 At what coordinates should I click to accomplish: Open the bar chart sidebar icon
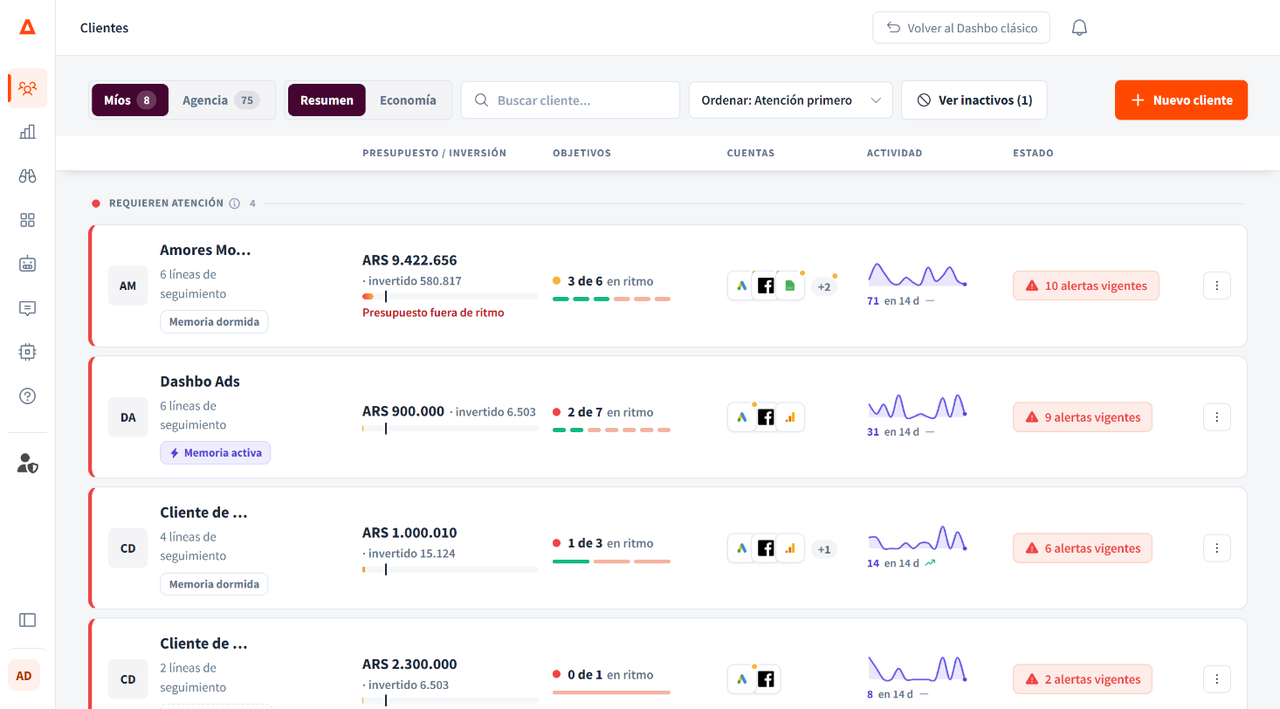click(27, 132)
